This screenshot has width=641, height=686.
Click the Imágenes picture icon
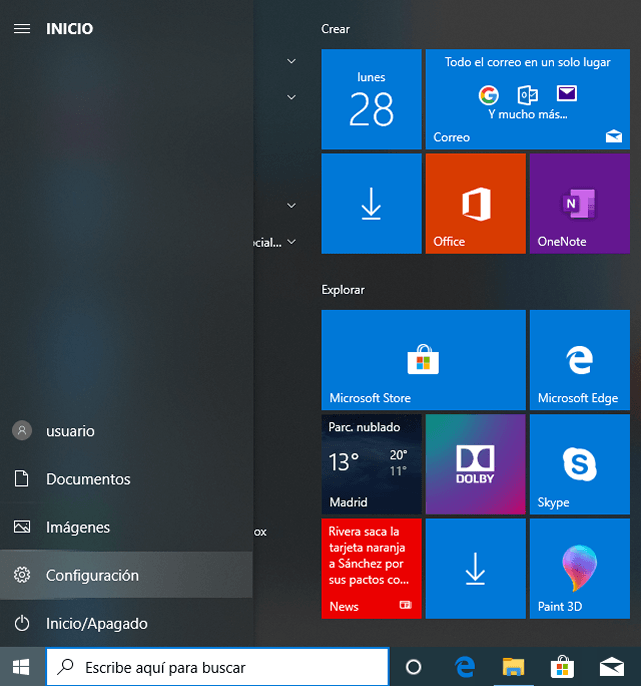[22, 527]
